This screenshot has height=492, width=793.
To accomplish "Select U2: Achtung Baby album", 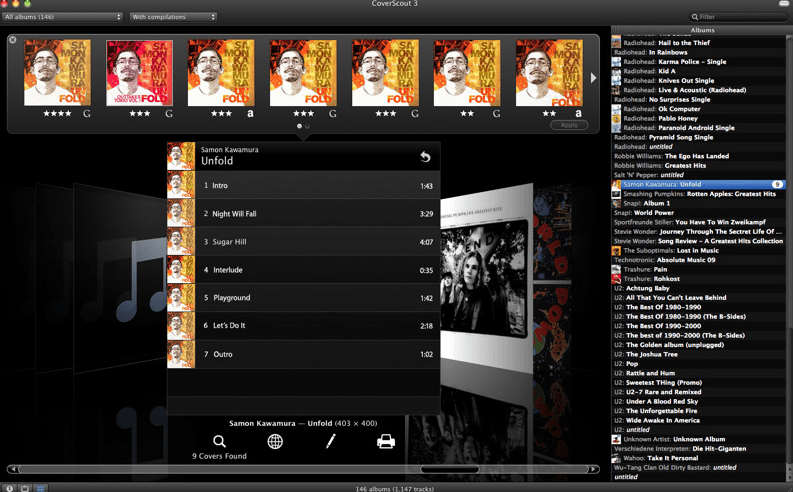I will [698, 288].
